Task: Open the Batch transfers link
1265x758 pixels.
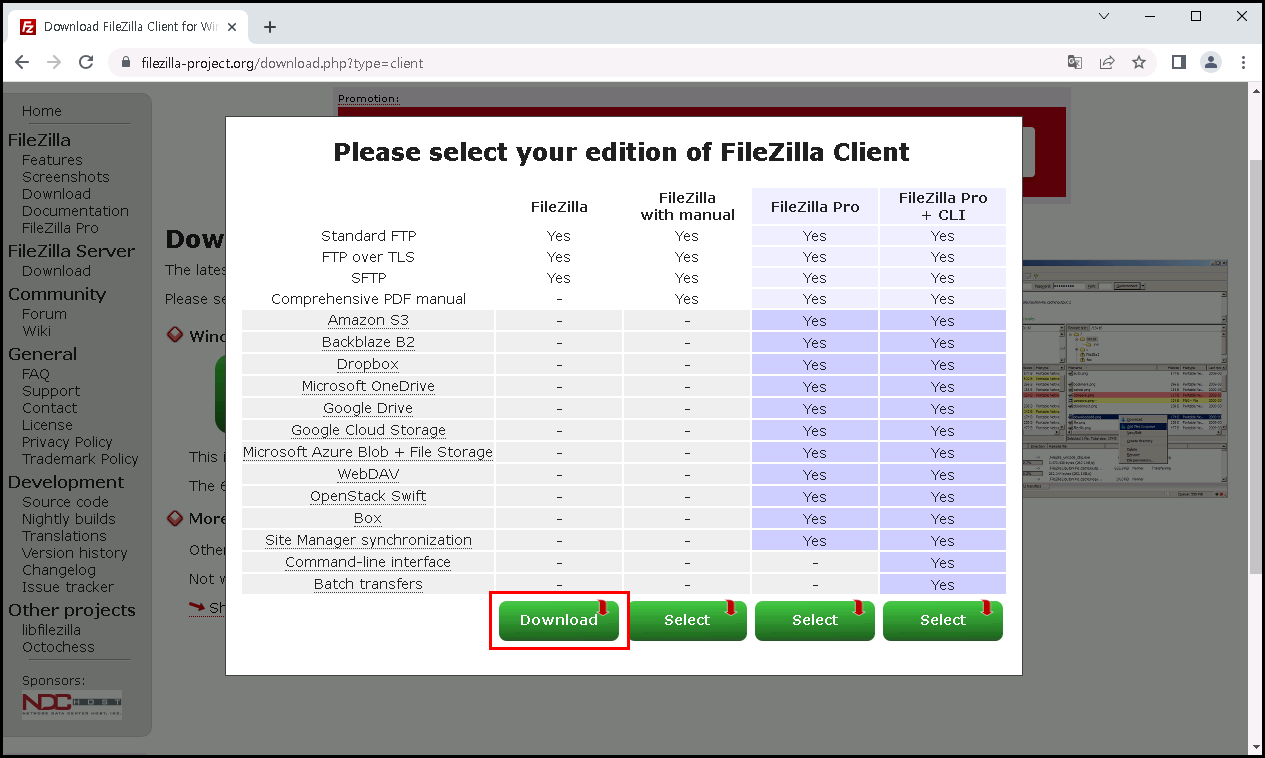Action: [368, 584]
